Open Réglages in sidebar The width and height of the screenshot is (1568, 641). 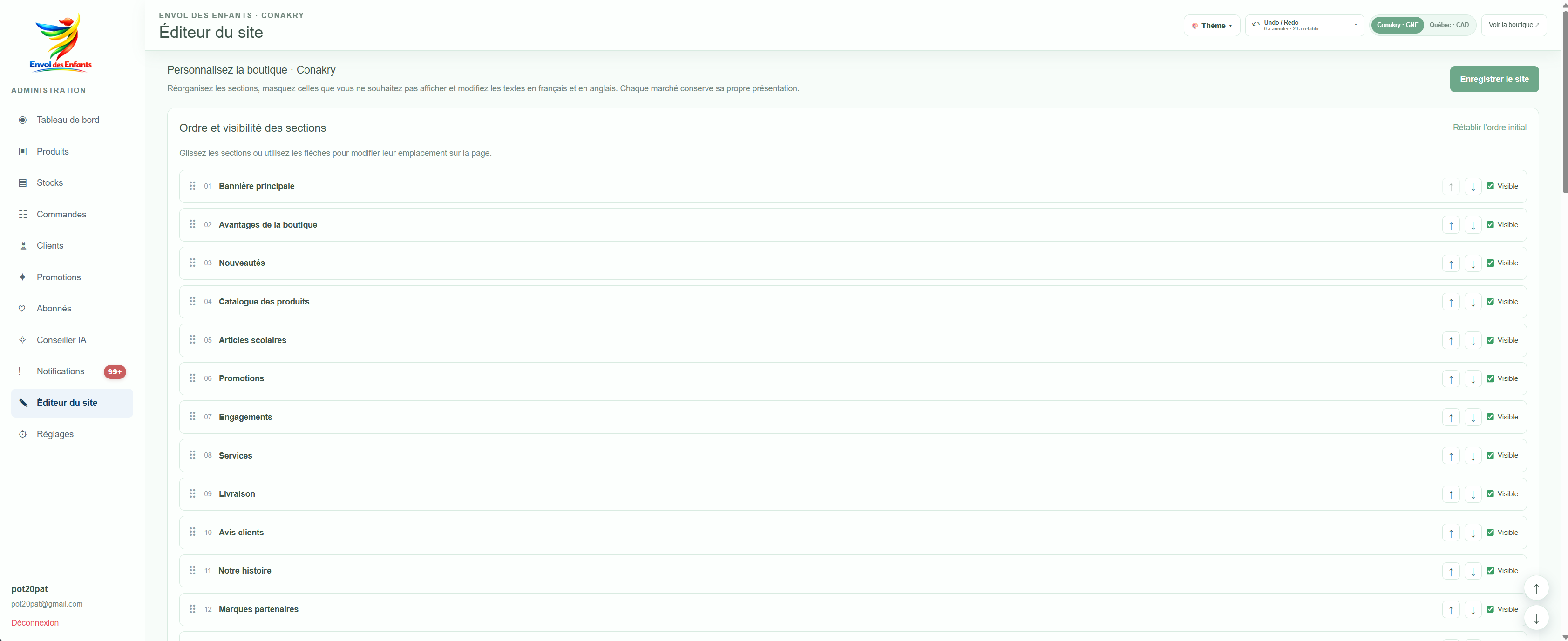[72, 434]
